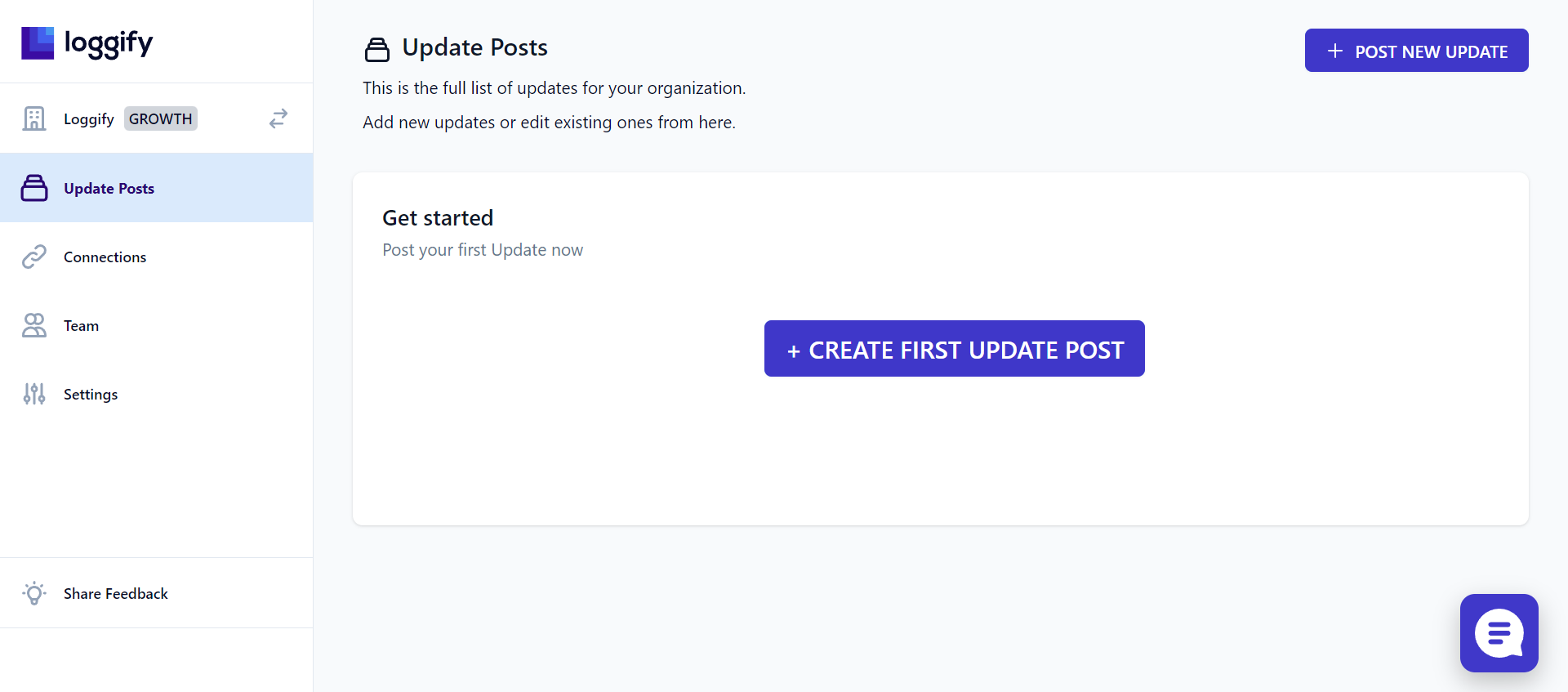
Task: Click the loggify logo icon
Action: click(x=38, y=43)
